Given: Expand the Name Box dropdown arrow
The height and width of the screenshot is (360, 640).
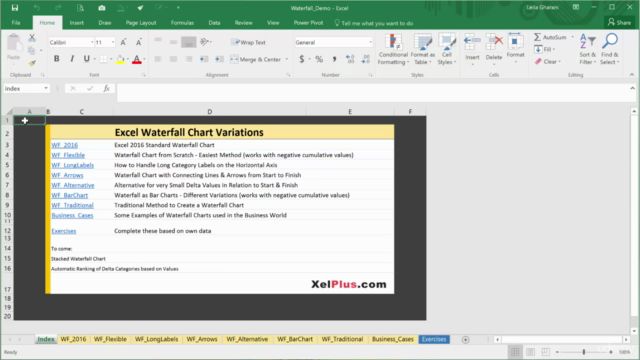Looking at the screenshot, I should [46, 88].
